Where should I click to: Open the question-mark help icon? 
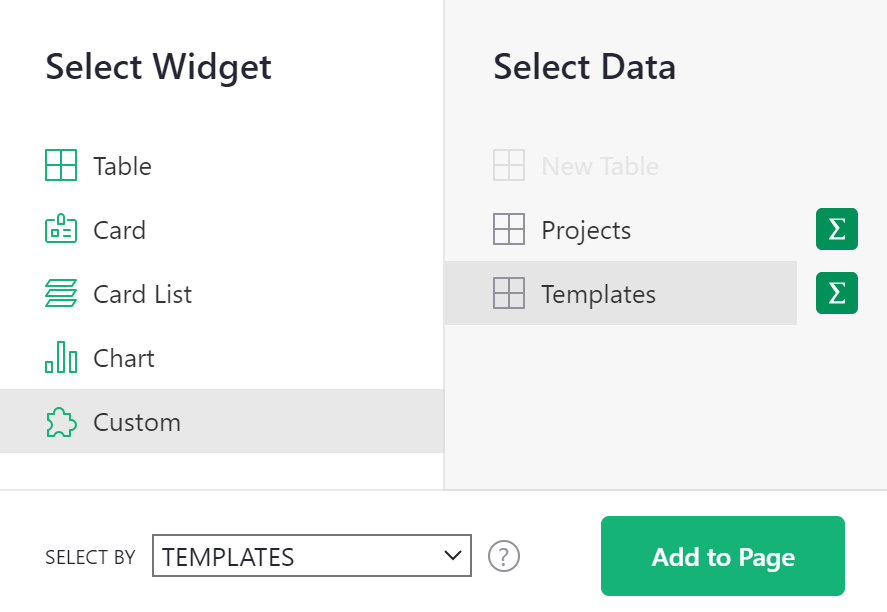coord(504,556)
